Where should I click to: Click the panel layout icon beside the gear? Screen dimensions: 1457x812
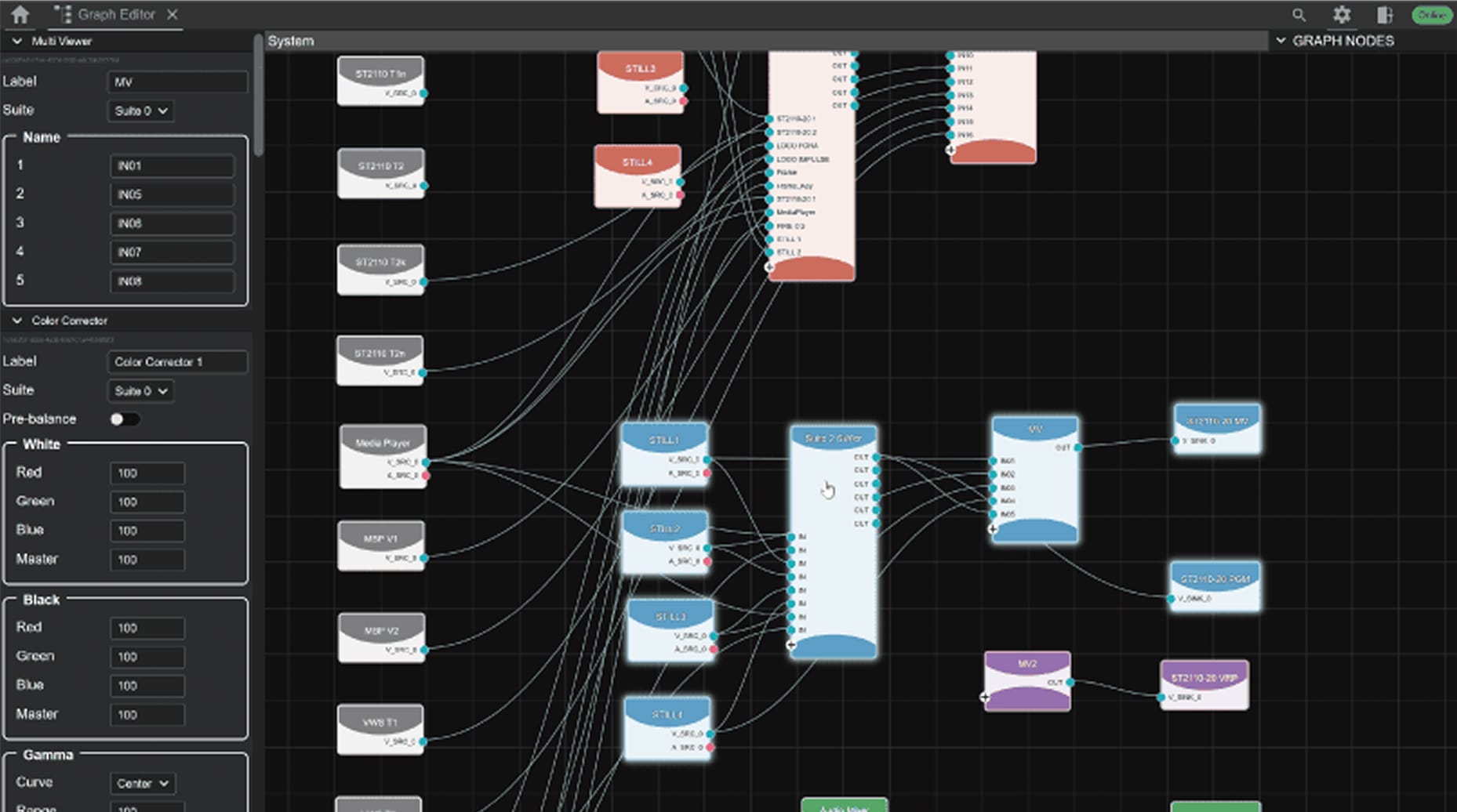pos(1383,15)
